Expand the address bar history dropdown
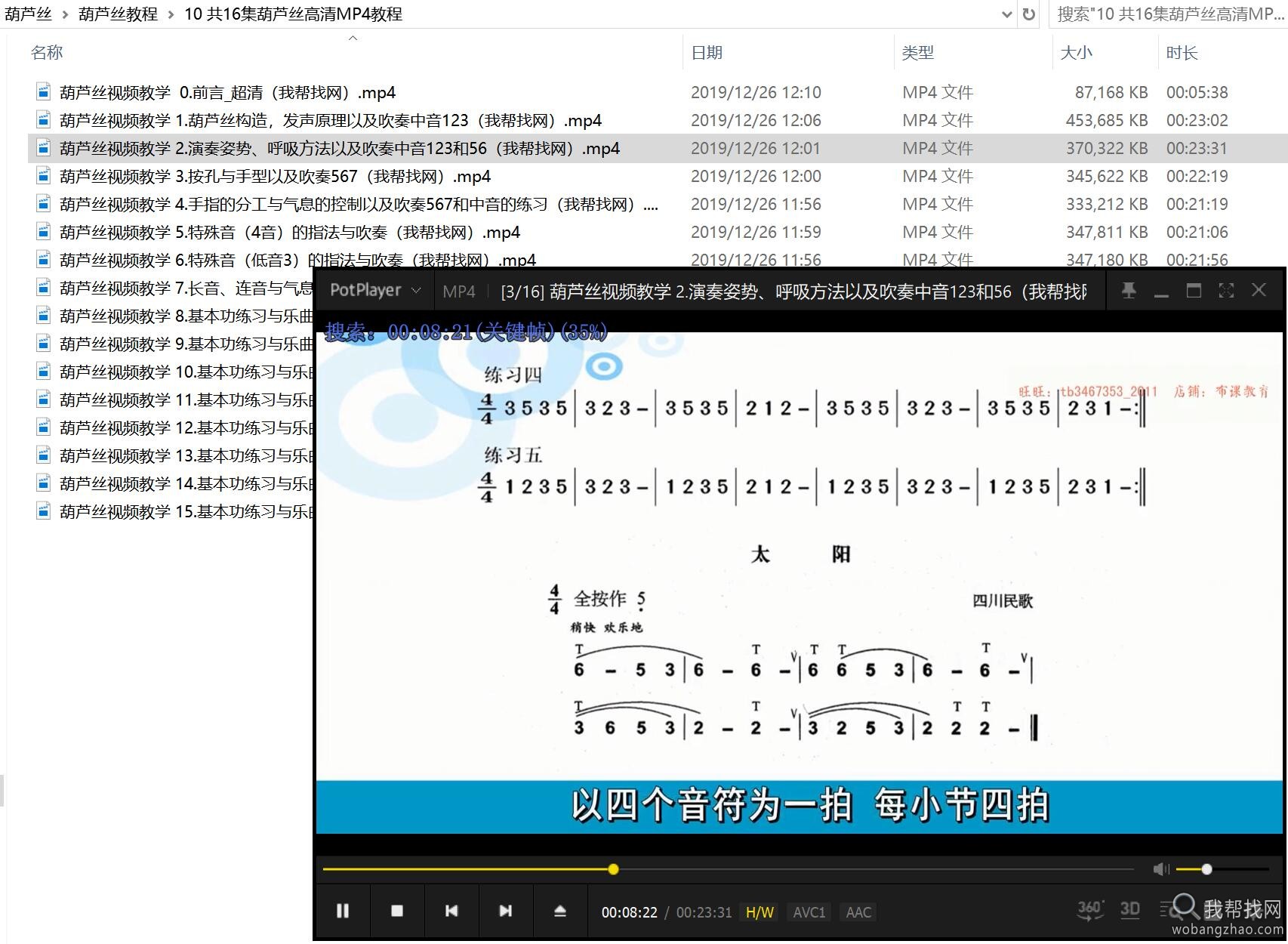The image size is (1288, 944). point(1006,14)
